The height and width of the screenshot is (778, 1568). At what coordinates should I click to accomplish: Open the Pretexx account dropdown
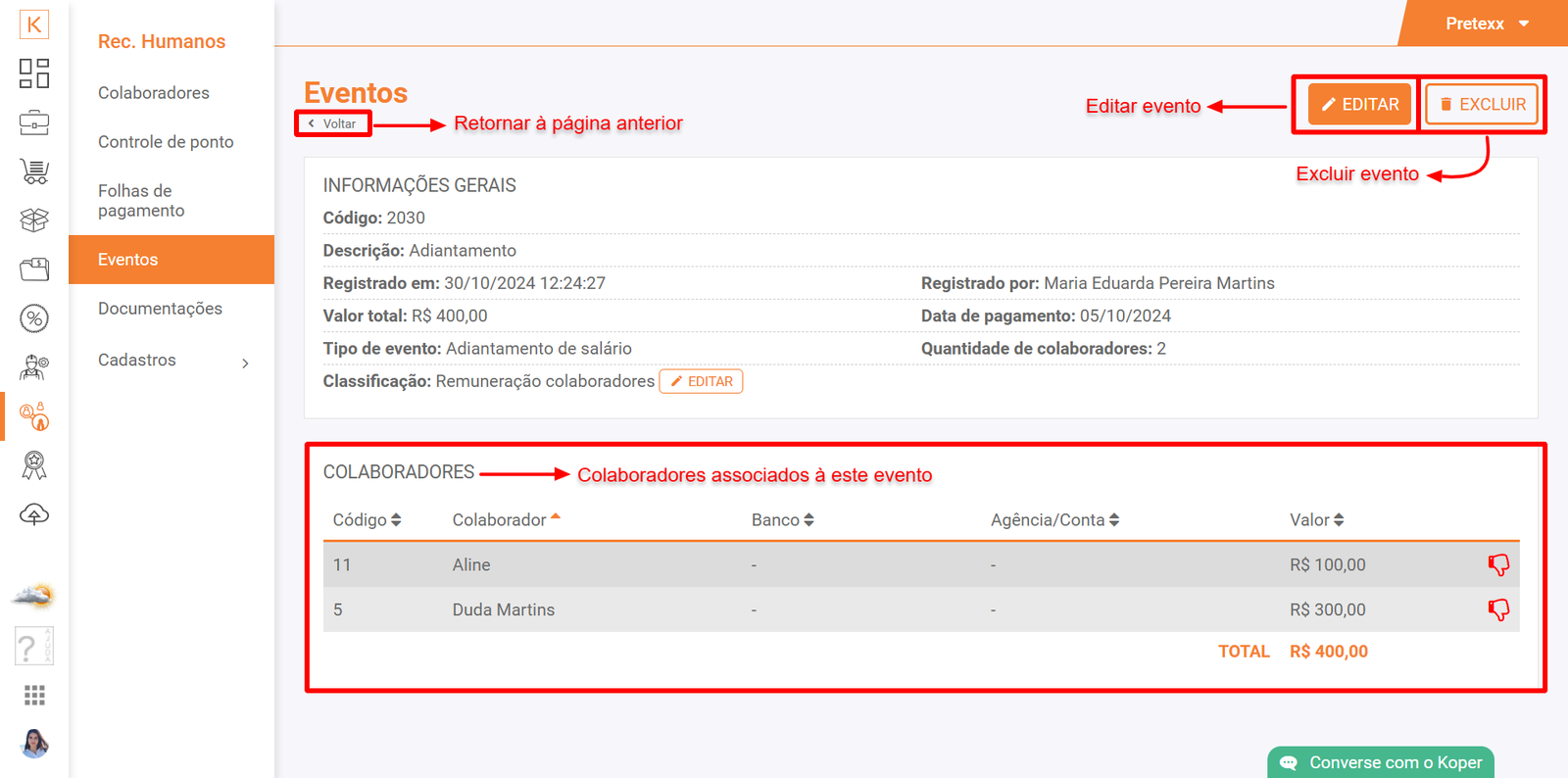(x=1486, y=24)
